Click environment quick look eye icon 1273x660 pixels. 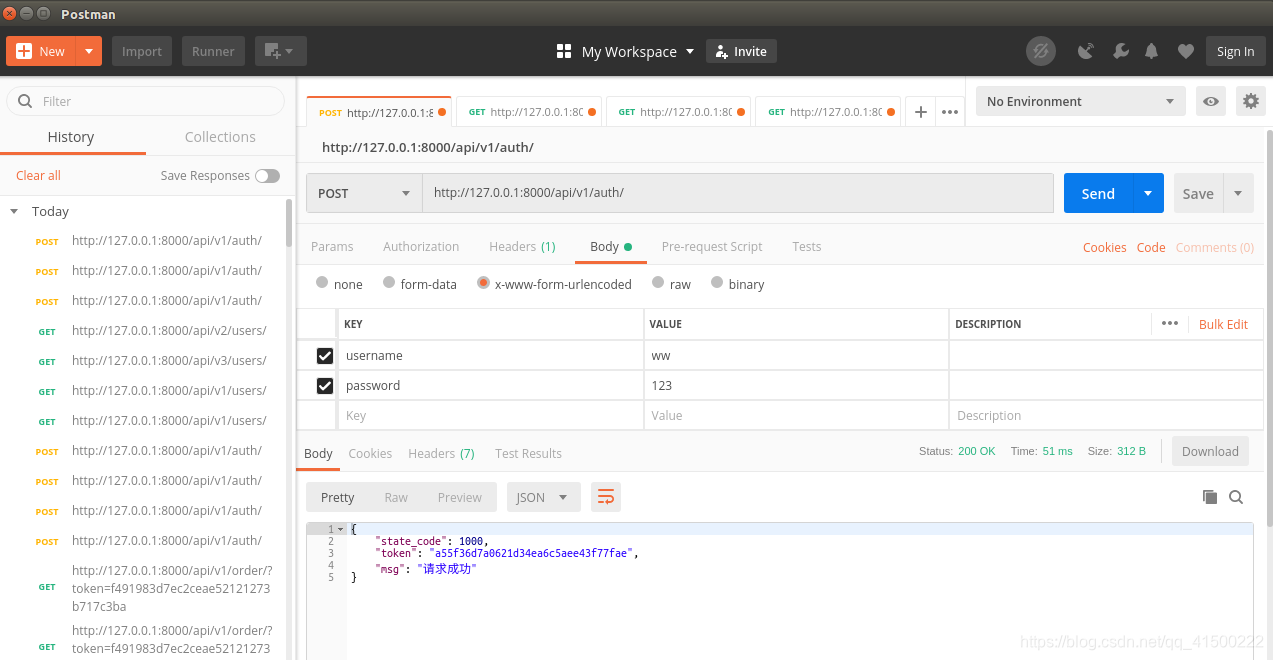point(1211,101)
